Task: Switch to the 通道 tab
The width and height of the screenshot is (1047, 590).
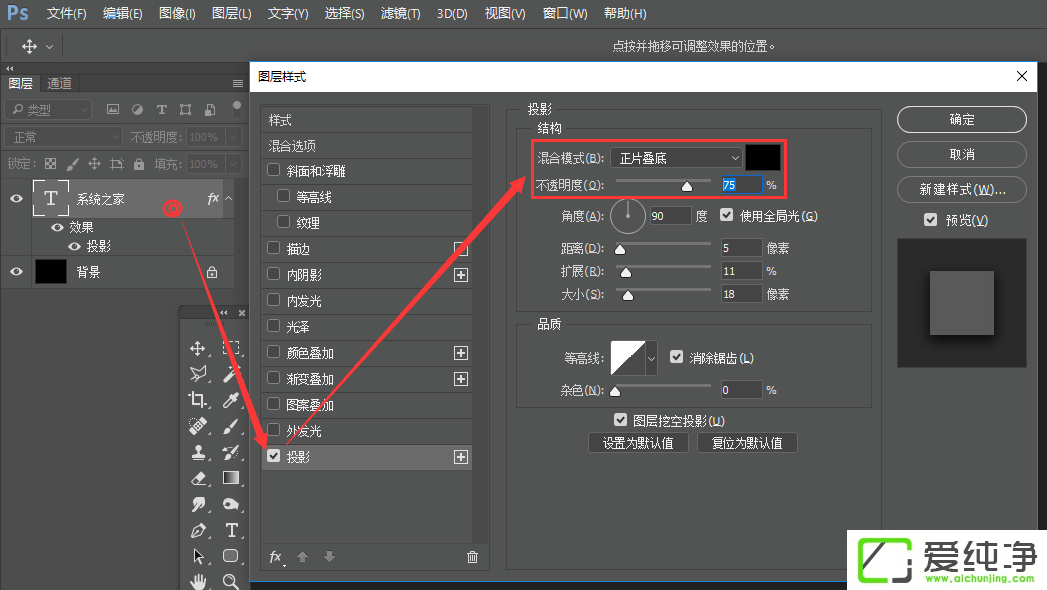Action: [60, 84]
